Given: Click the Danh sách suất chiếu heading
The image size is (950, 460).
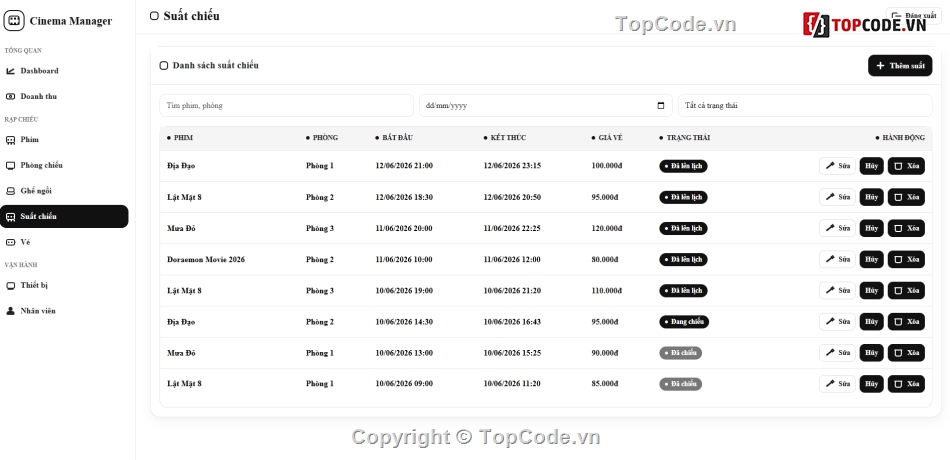Looking at the screenshot, I should coord(215,65).
